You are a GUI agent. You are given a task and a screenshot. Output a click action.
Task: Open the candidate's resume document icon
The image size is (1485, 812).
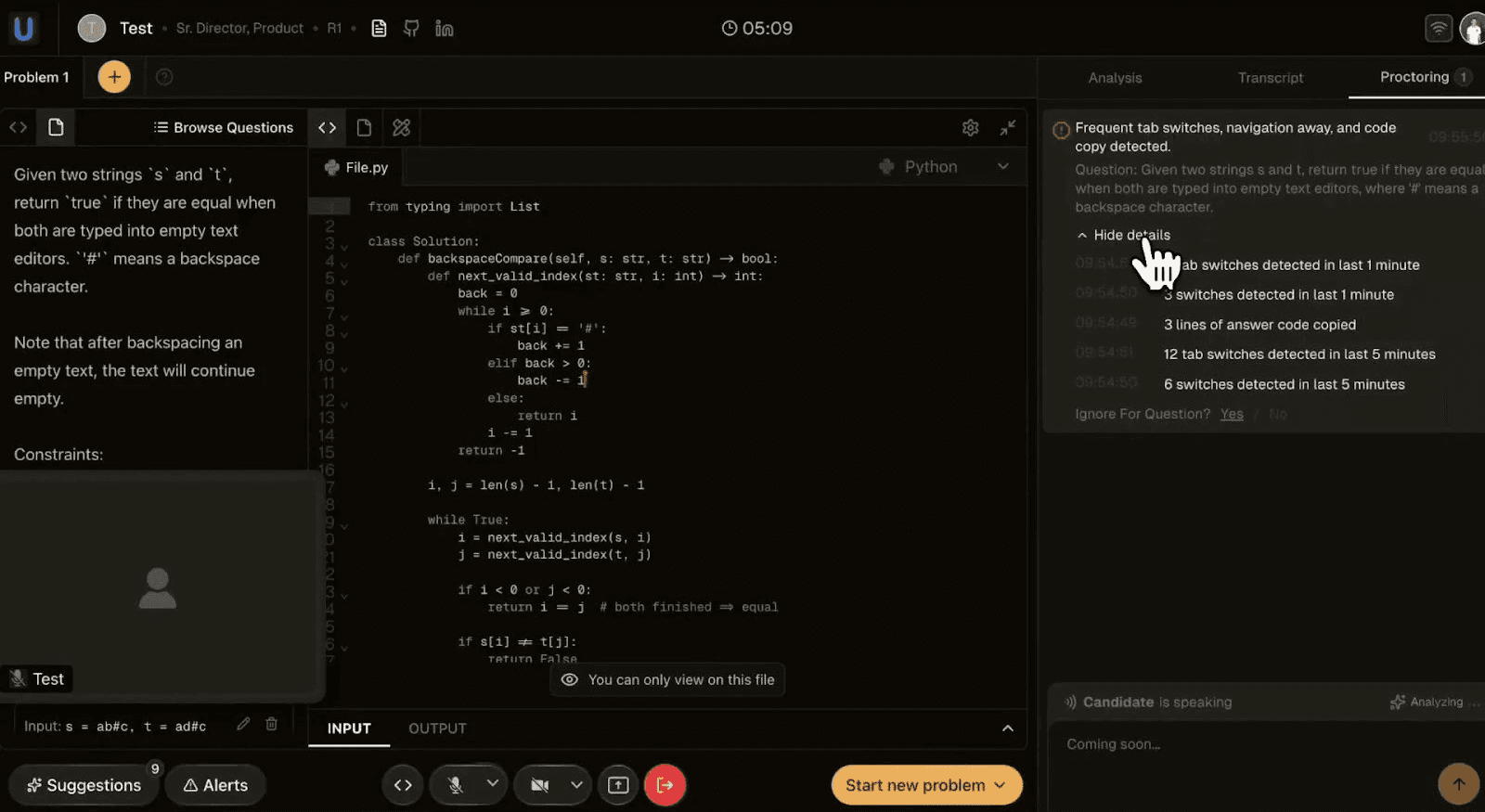point(379,29)
